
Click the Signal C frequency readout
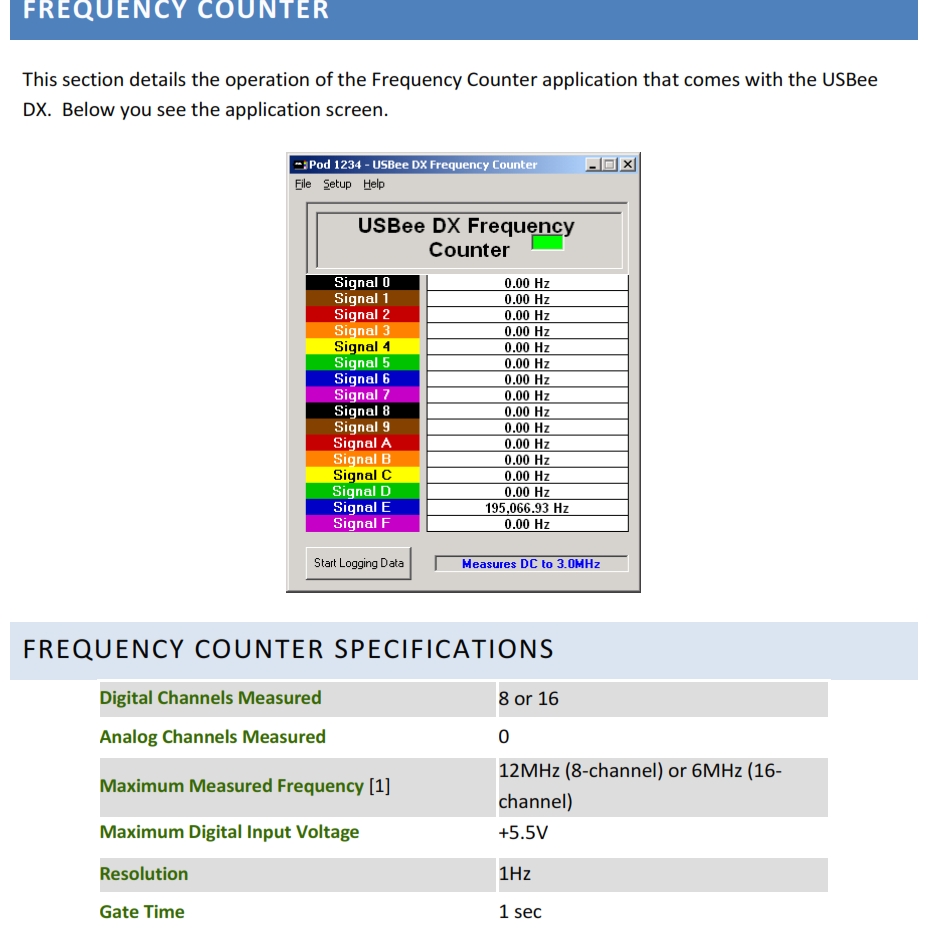click(527, 476)
